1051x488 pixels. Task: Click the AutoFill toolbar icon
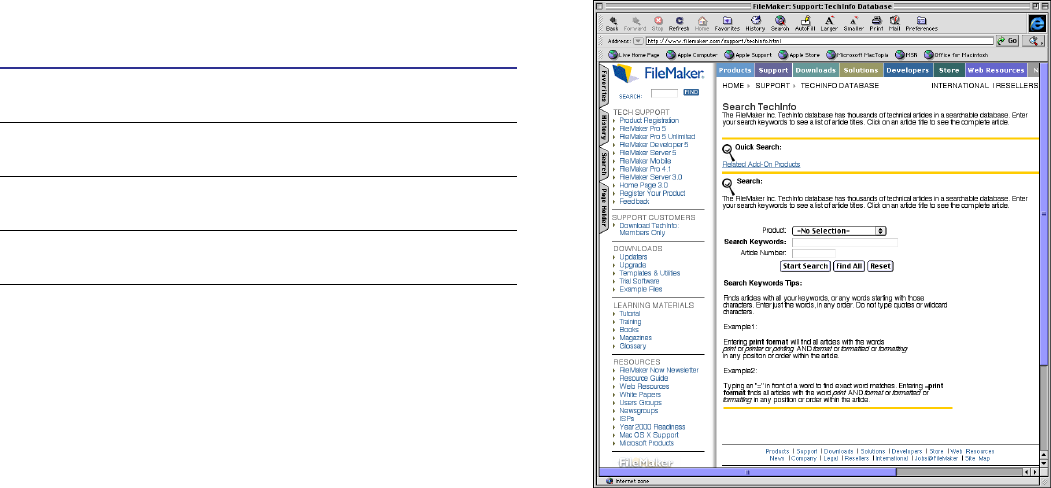(804, 21)
